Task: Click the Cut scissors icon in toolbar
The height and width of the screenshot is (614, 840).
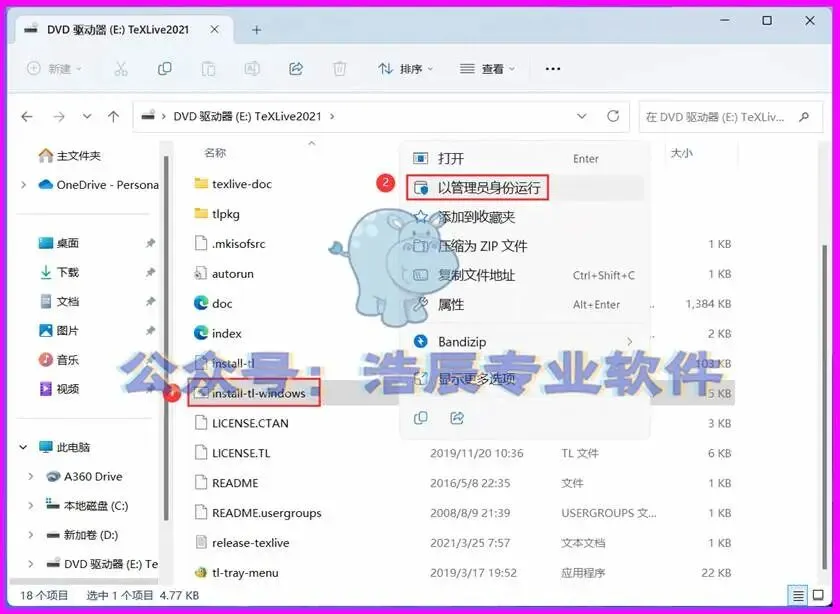Action: coord(121,69)
